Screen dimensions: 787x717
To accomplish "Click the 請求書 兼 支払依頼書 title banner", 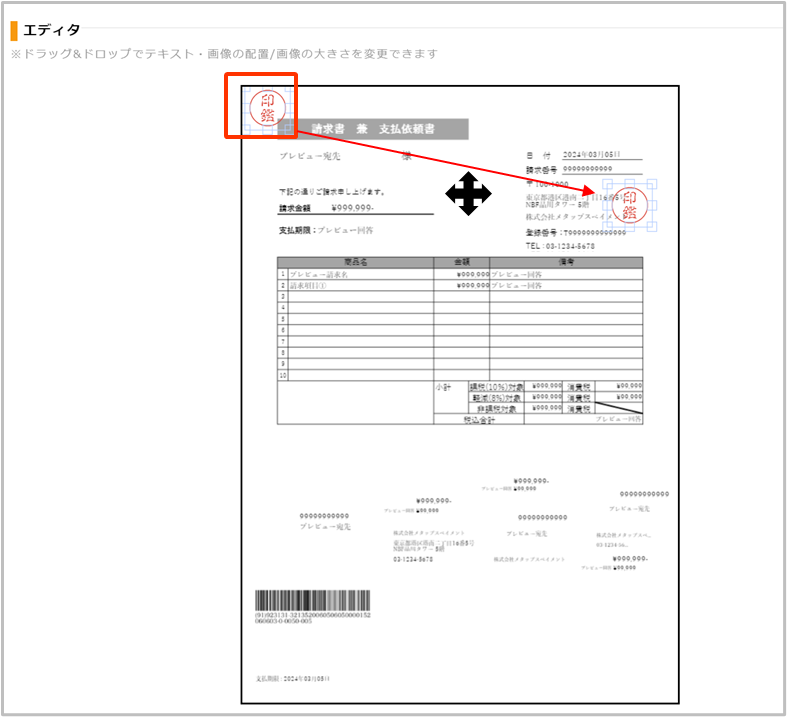I will point(373,129).
